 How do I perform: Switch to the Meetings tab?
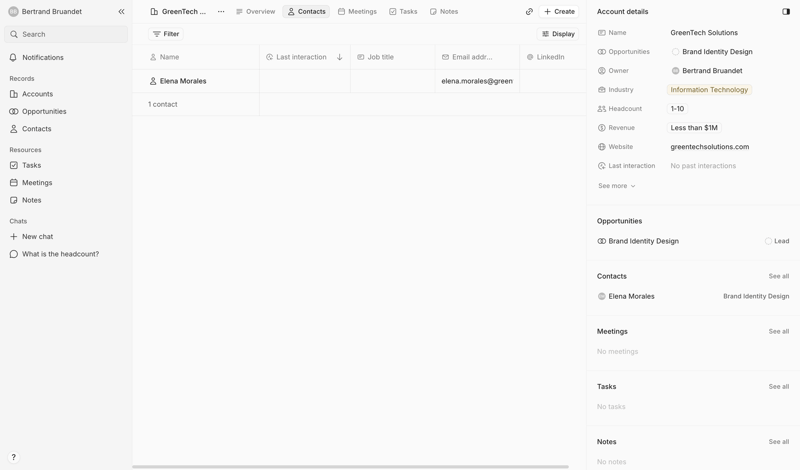(357, 11)
